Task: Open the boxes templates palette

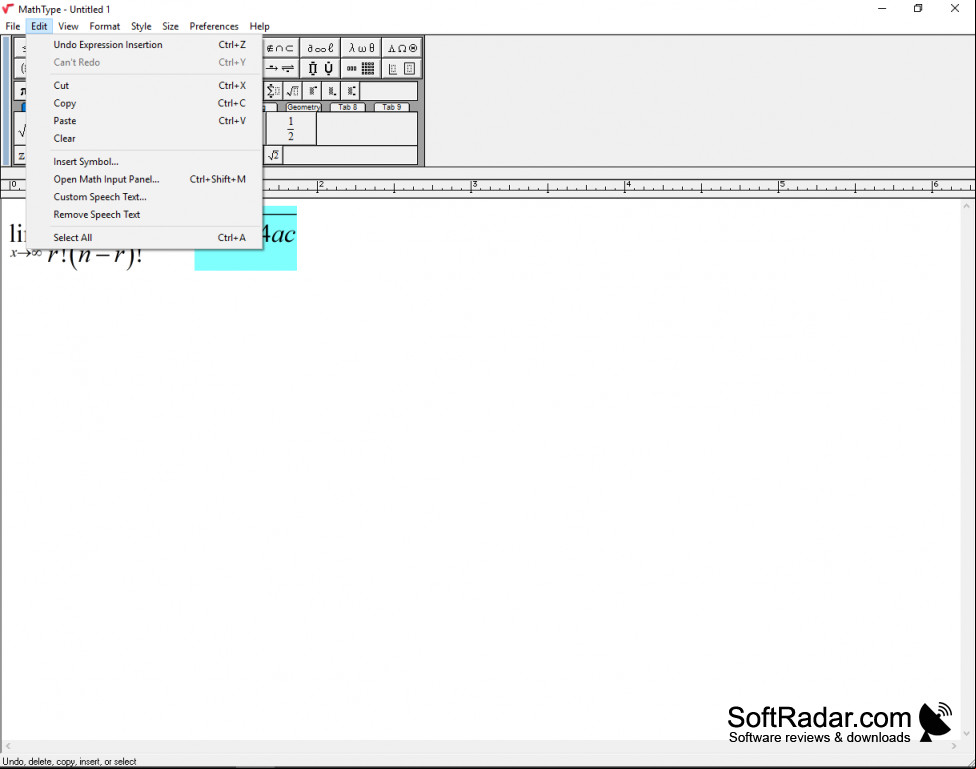Action: coord(402,68)
